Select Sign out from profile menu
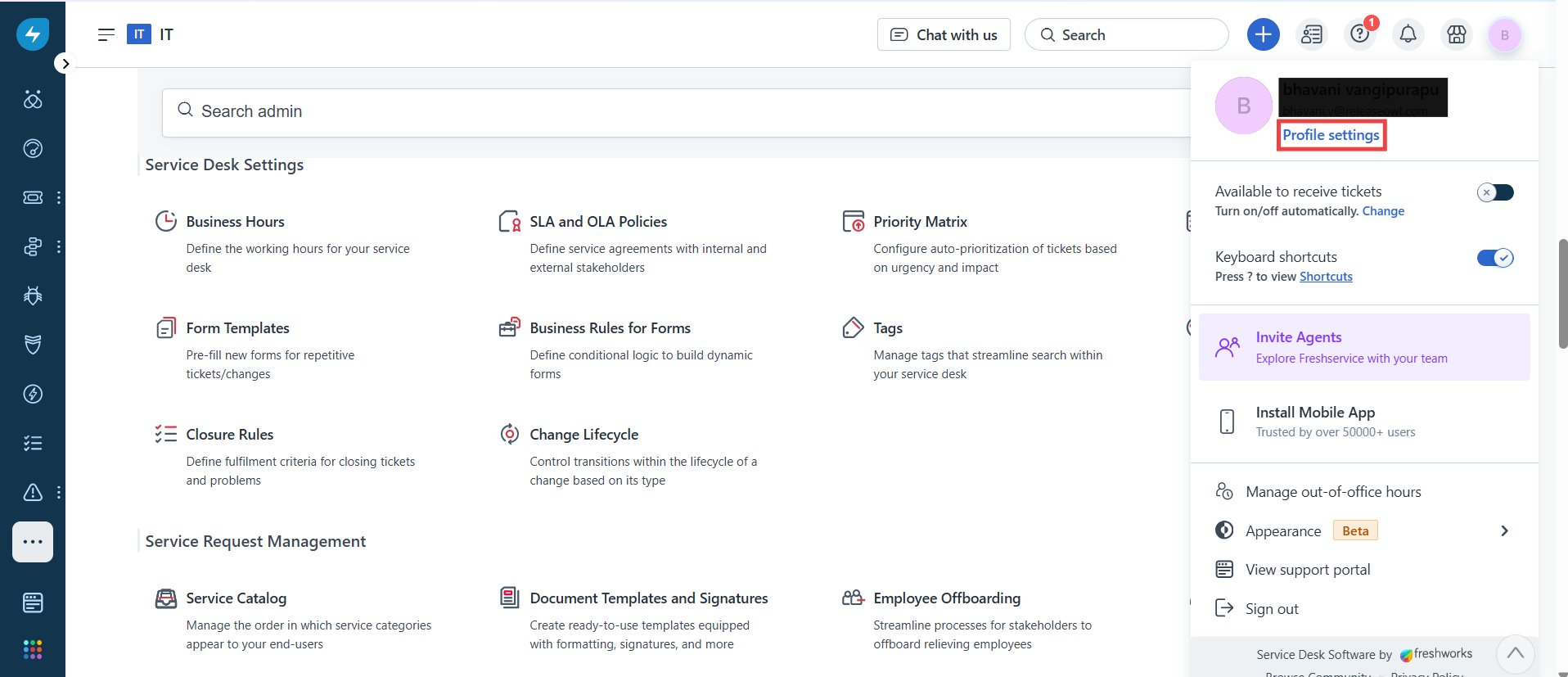Screen dimensions: 1568x677 (x=1271, y=609)
